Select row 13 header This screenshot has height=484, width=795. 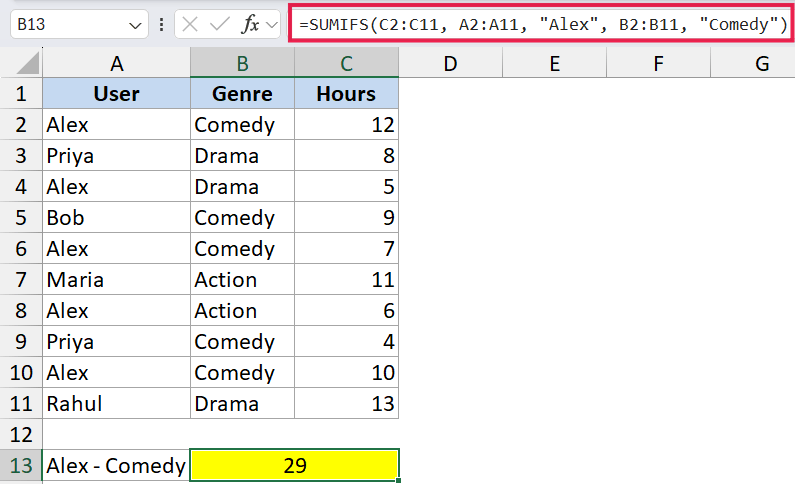coord(21,465)
